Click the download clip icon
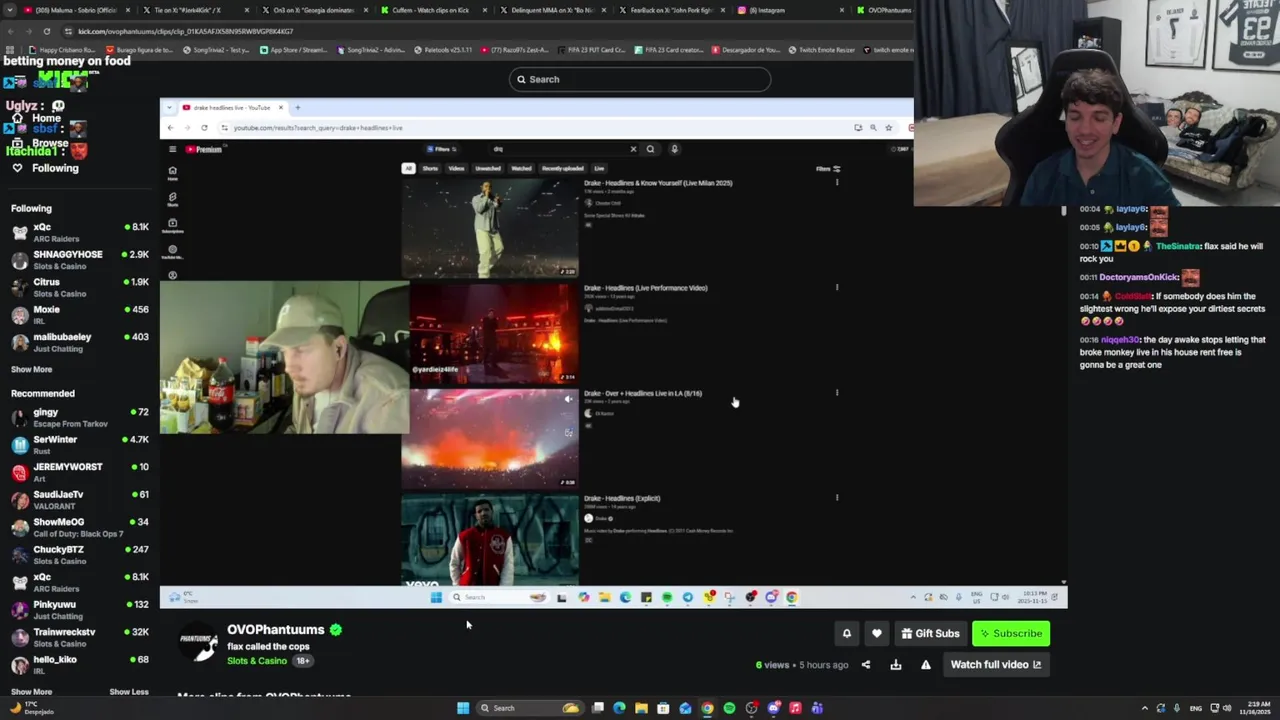This screenshot has width=1280, height=720. click(x=896, y=665)
